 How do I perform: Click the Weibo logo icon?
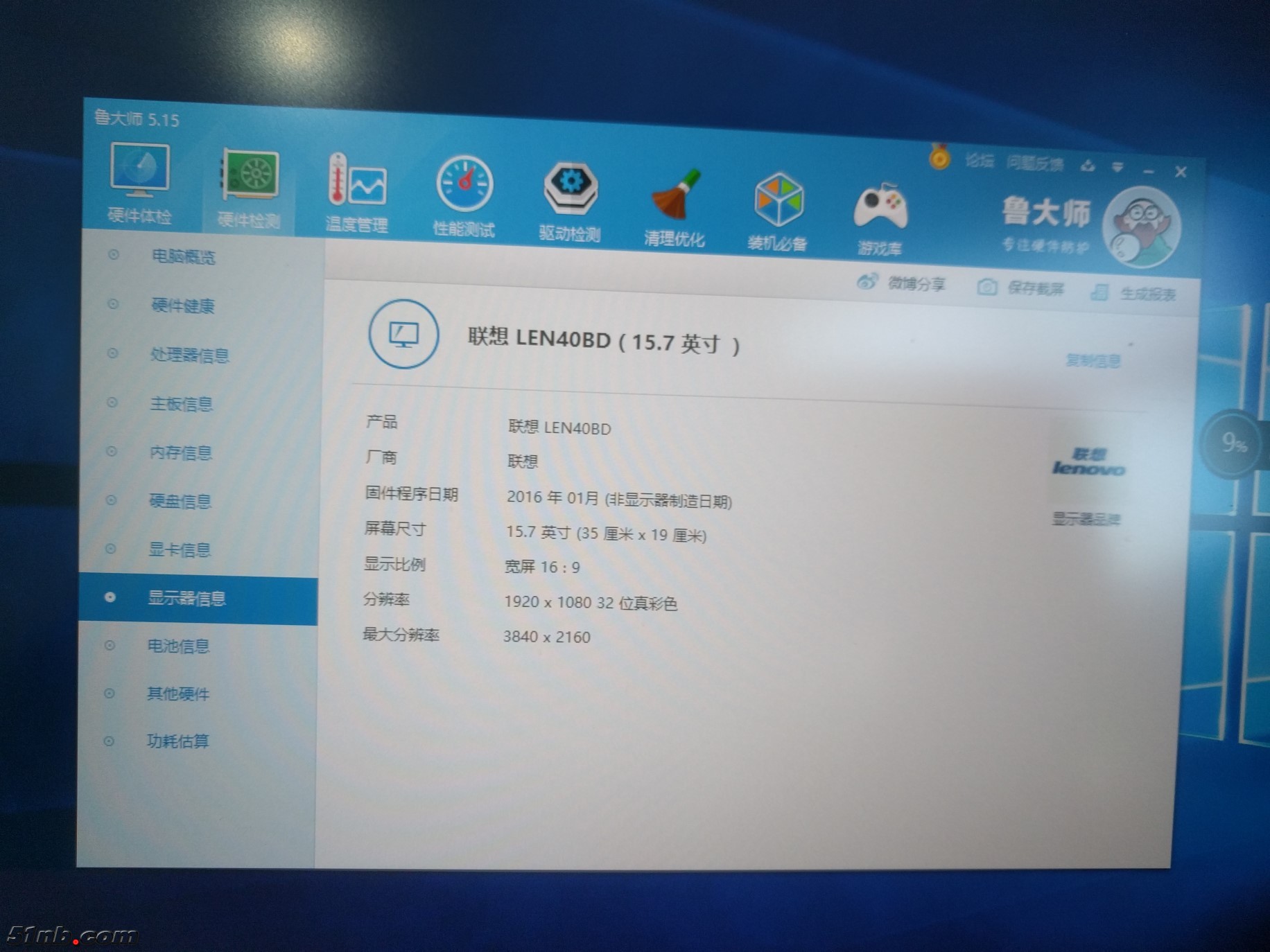[x=867, y=281]
